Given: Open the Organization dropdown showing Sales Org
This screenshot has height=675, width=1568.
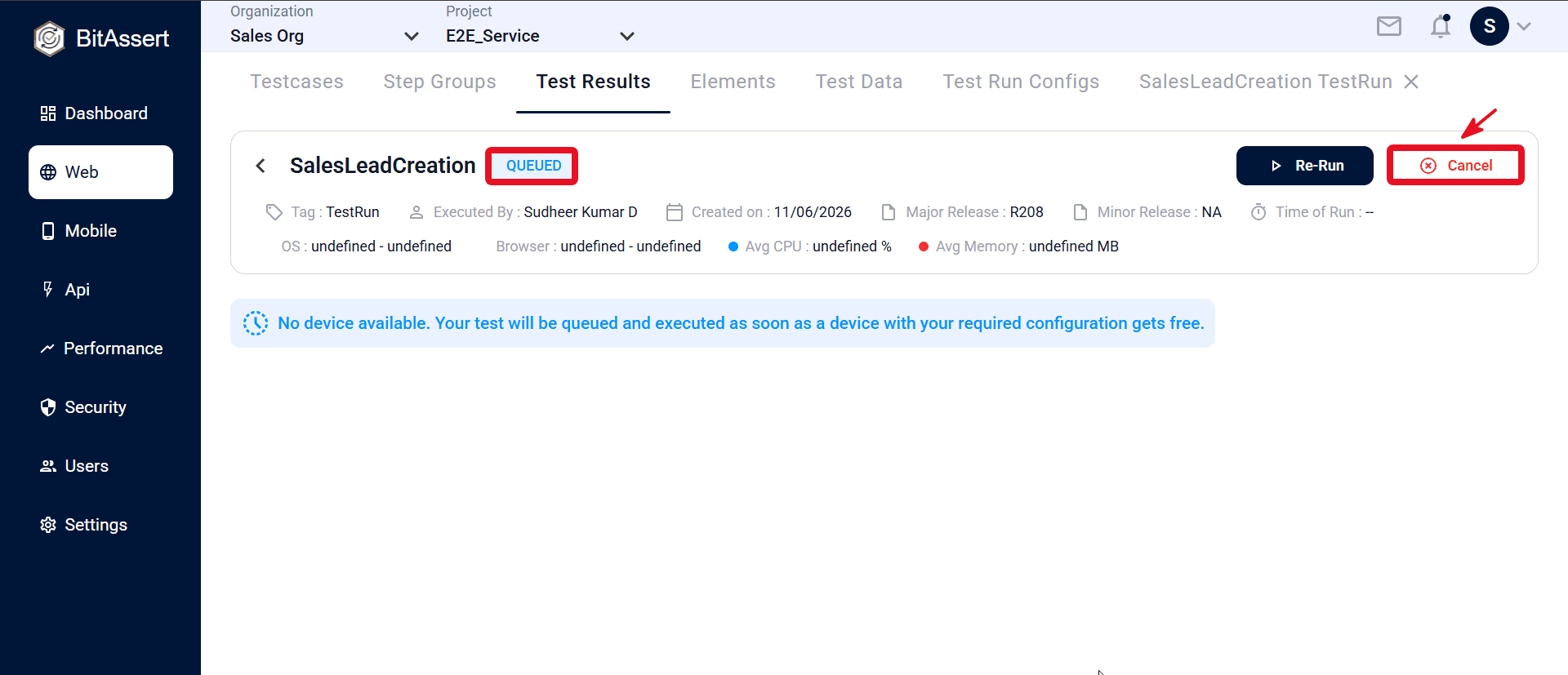Looking at the screenshot, I should [324, 36].
